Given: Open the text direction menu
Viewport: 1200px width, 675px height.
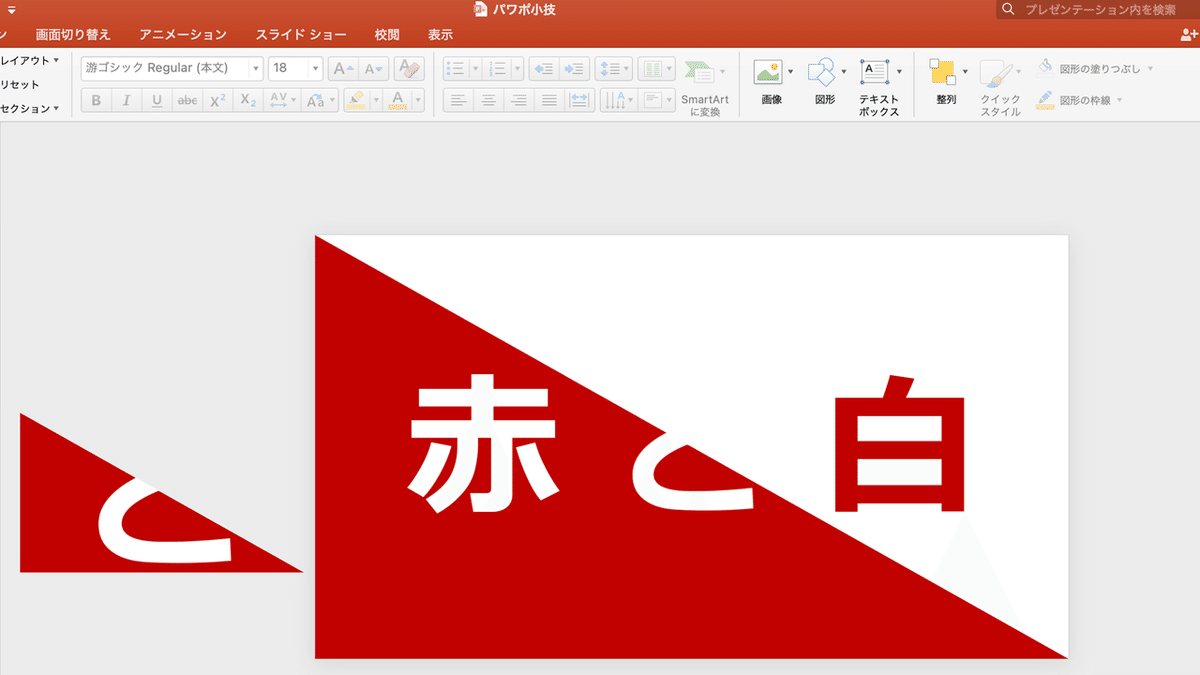Looking at the screenshot, I should pos(618,100).
